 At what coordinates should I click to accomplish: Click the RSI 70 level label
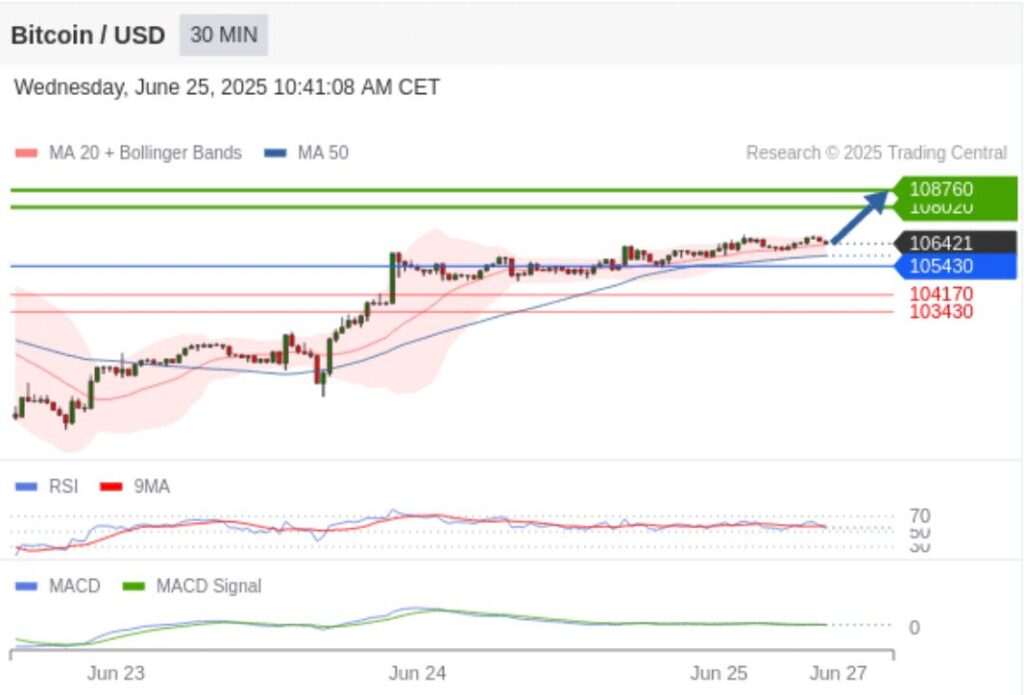coord(919,516)
